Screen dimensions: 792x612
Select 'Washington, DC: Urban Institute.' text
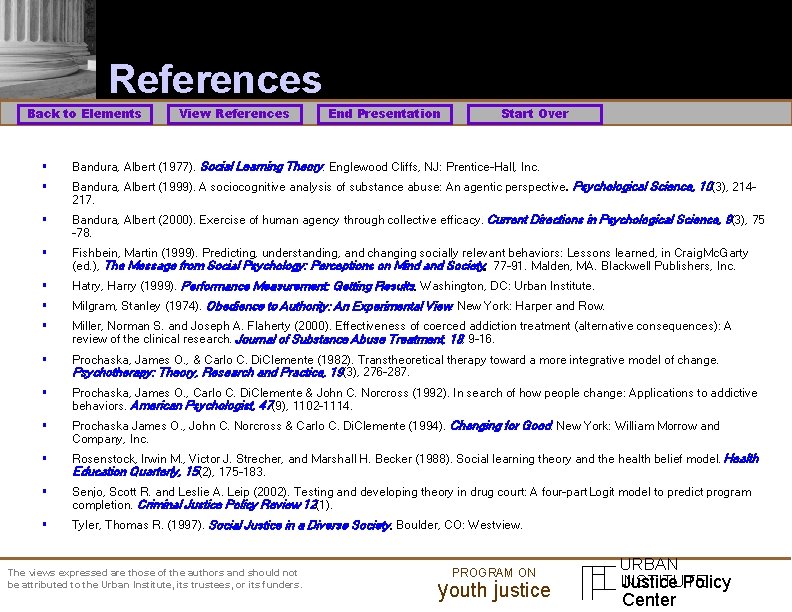(x=507, y=286)
